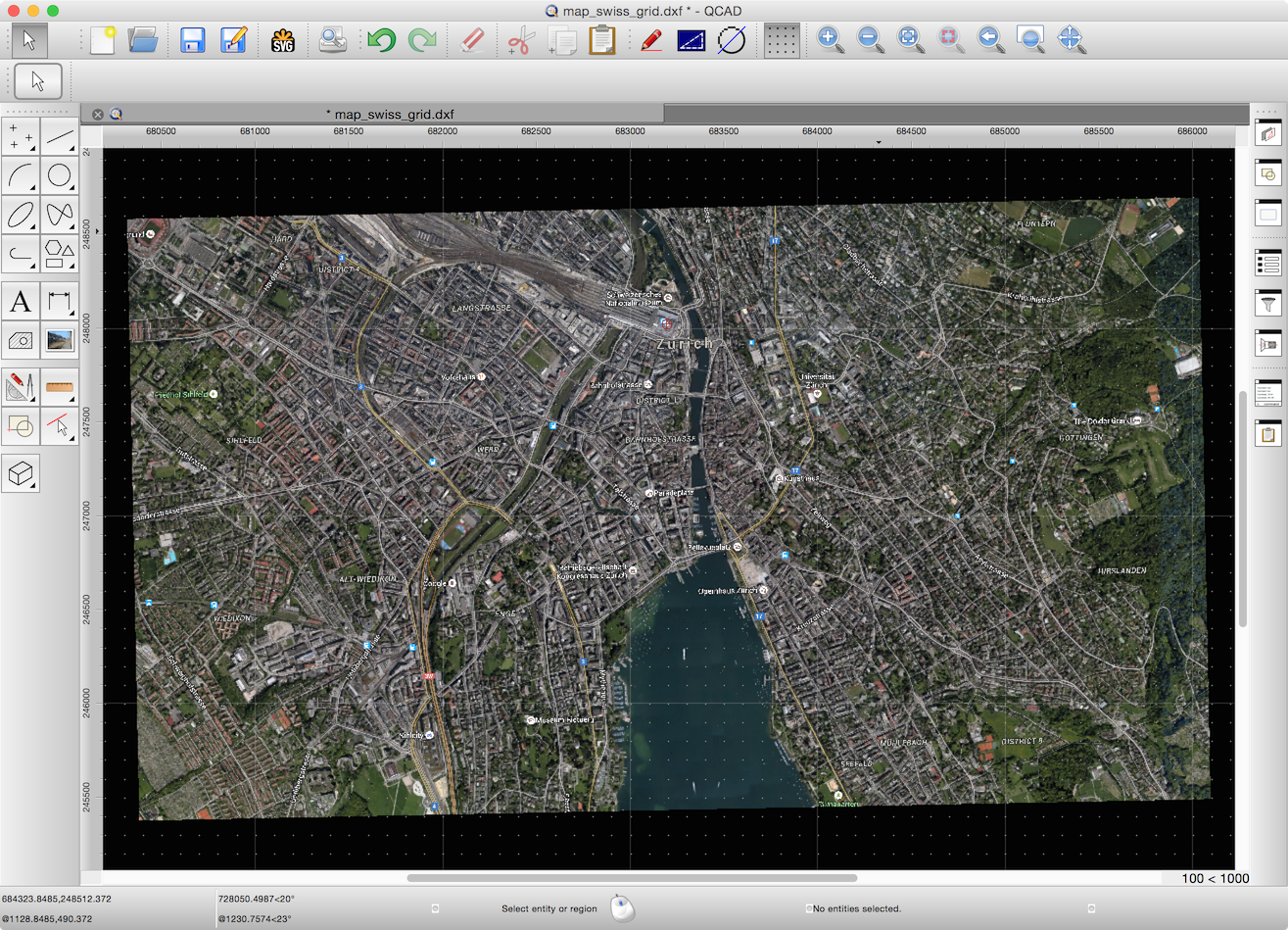
Task: Select the isometric projection tool
Action: tap(20, 473)
